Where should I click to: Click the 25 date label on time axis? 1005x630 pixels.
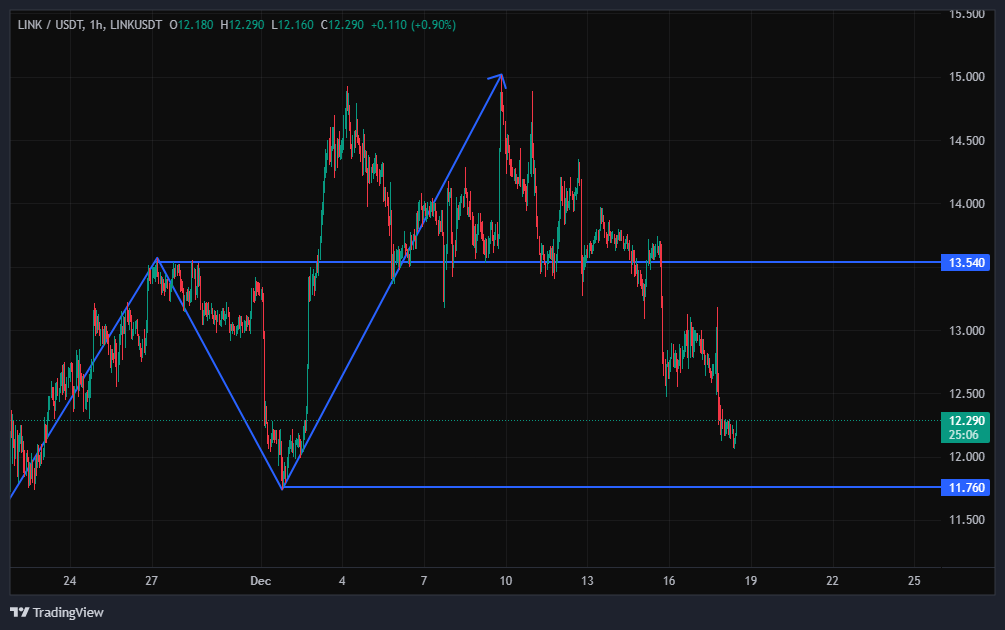[x=913, y=581]
